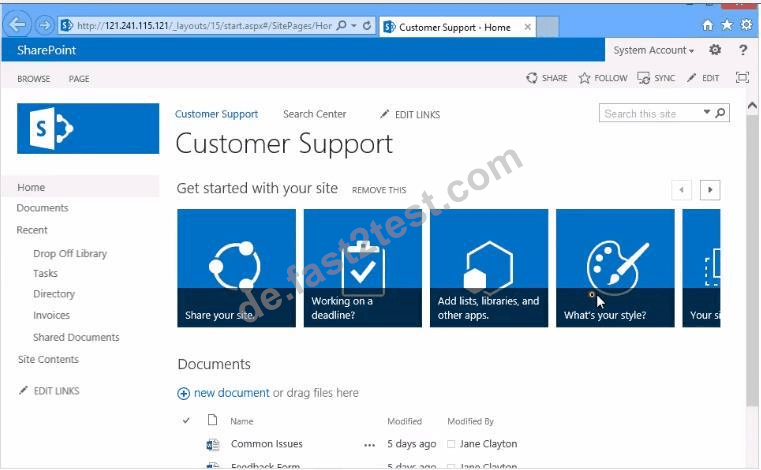
Task: Sort documents by Modified By column
Action: (470, 421)
